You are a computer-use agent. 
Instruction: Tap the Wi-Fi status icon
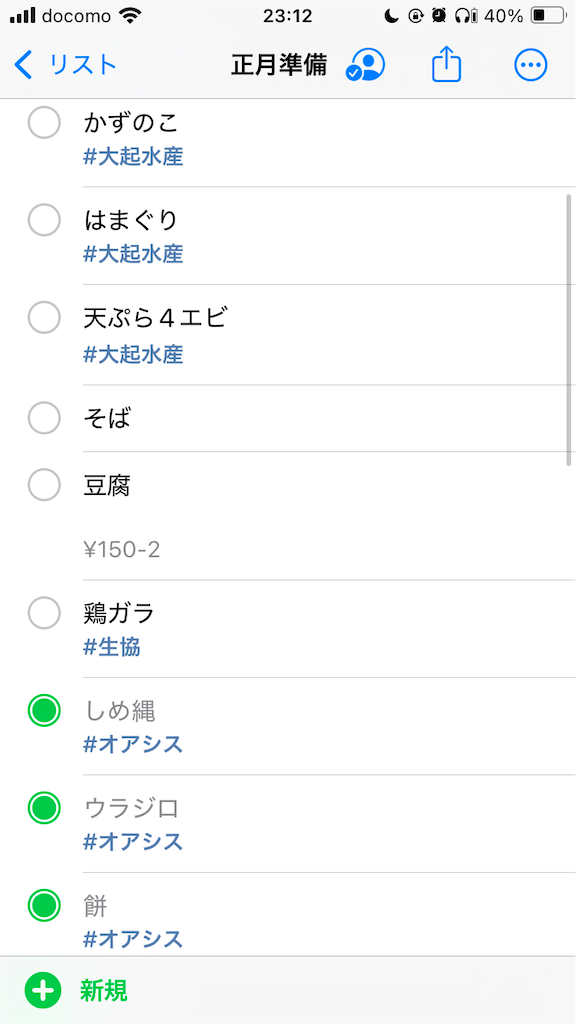[132, 16]
